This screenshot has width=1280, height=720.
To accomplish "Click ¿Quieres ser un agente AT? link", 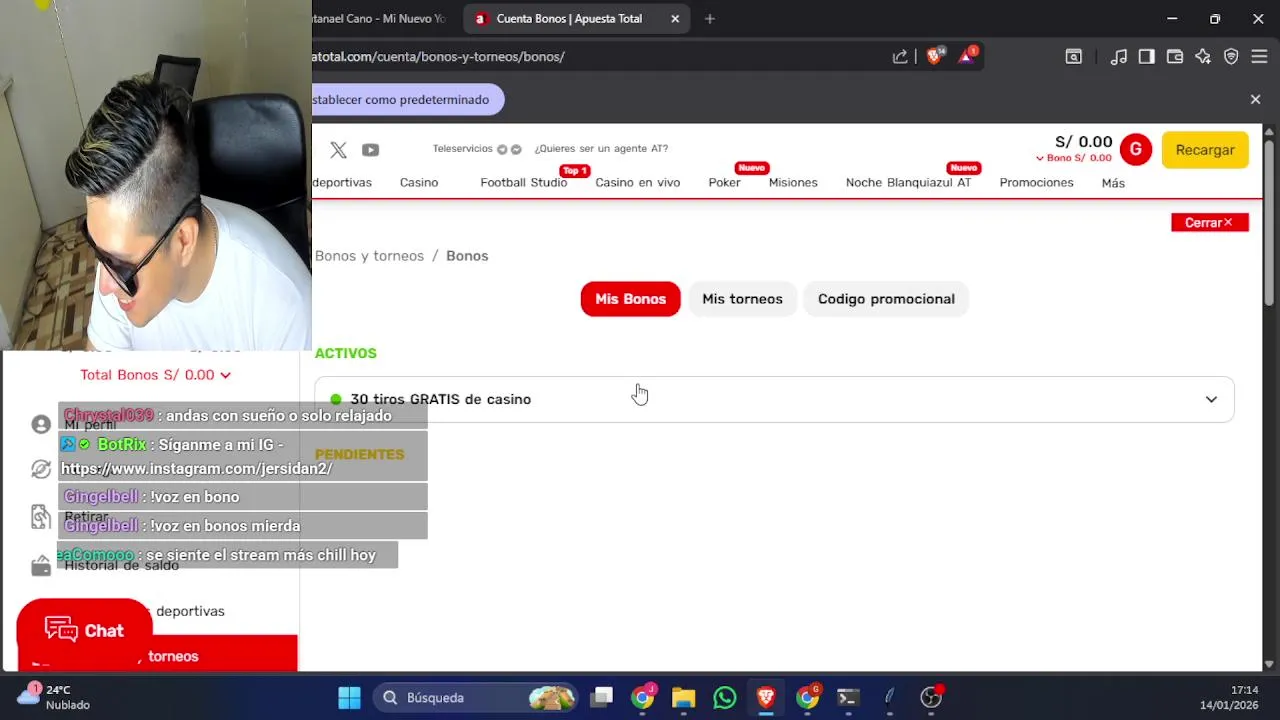I will pos(601,149).
